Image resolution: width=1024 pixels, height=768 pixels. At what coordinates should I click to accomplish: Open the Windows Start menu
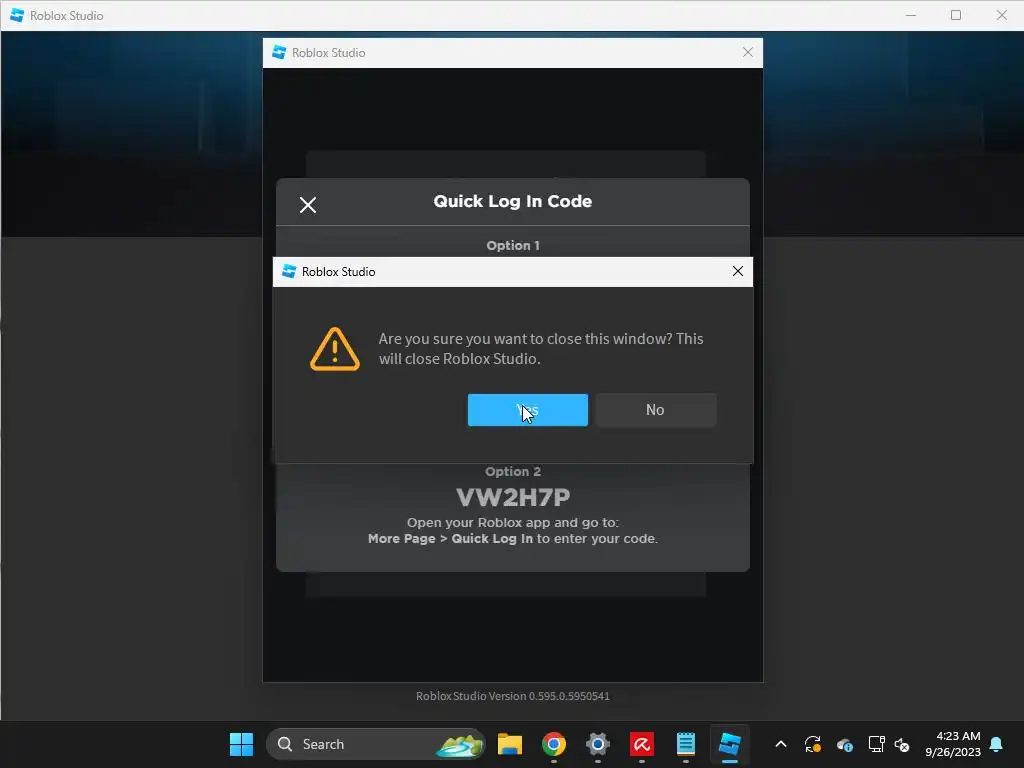(241, 744)
